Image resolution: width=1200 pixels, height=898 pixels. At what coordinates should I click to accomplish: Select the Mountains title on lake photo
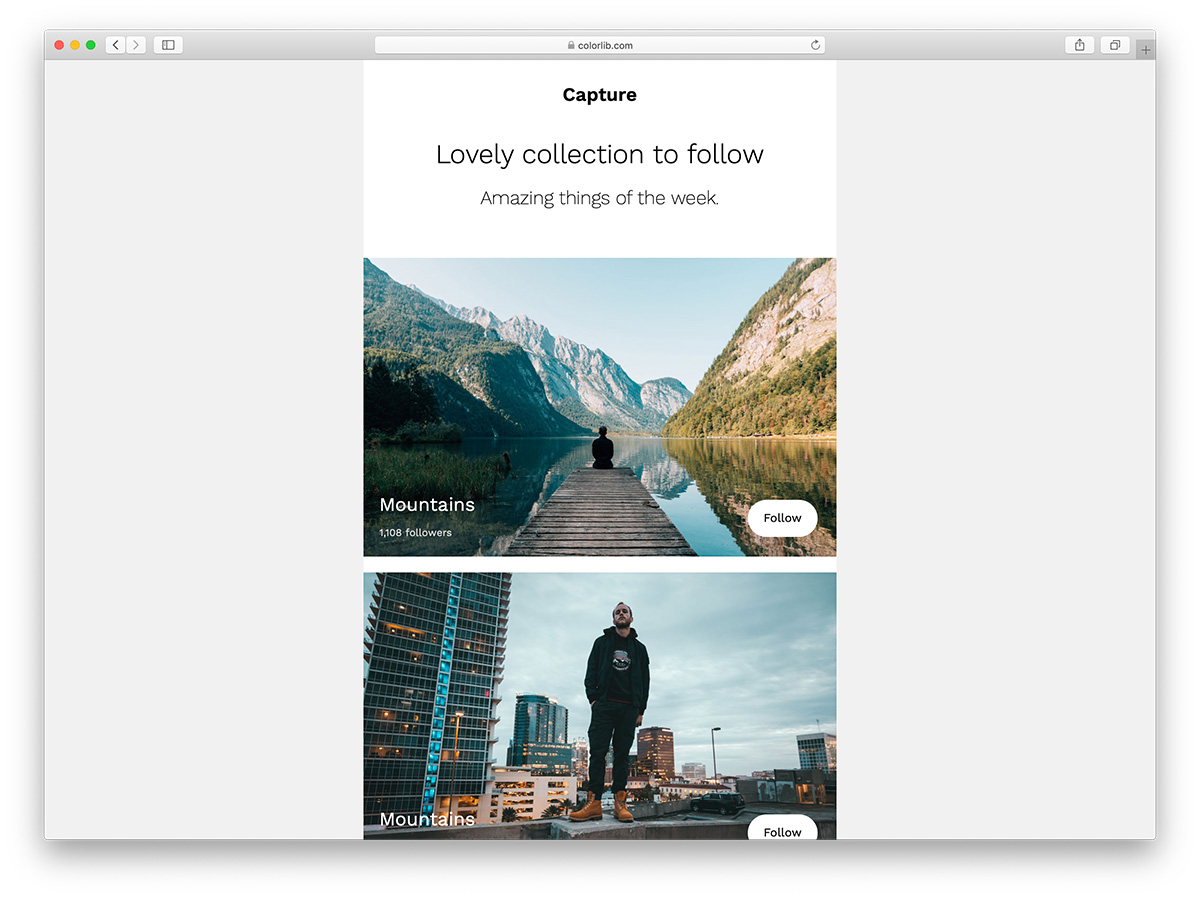pyautogui.click(x=427, y=505)
